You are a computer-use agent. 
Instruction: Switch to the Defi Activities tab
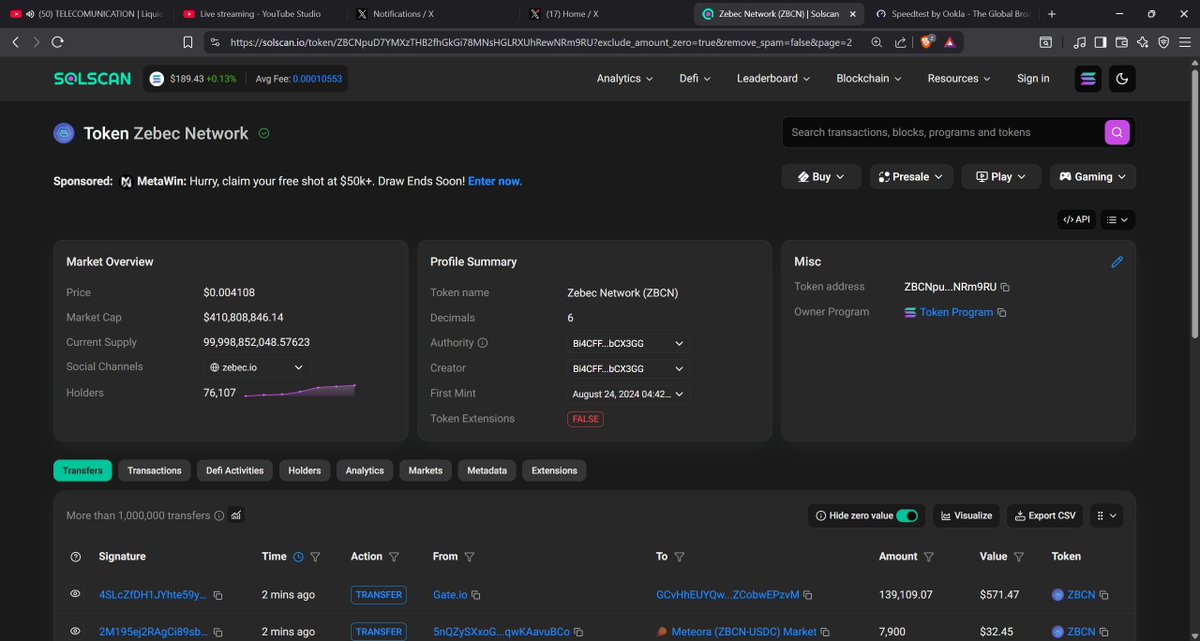click(235, 471)
